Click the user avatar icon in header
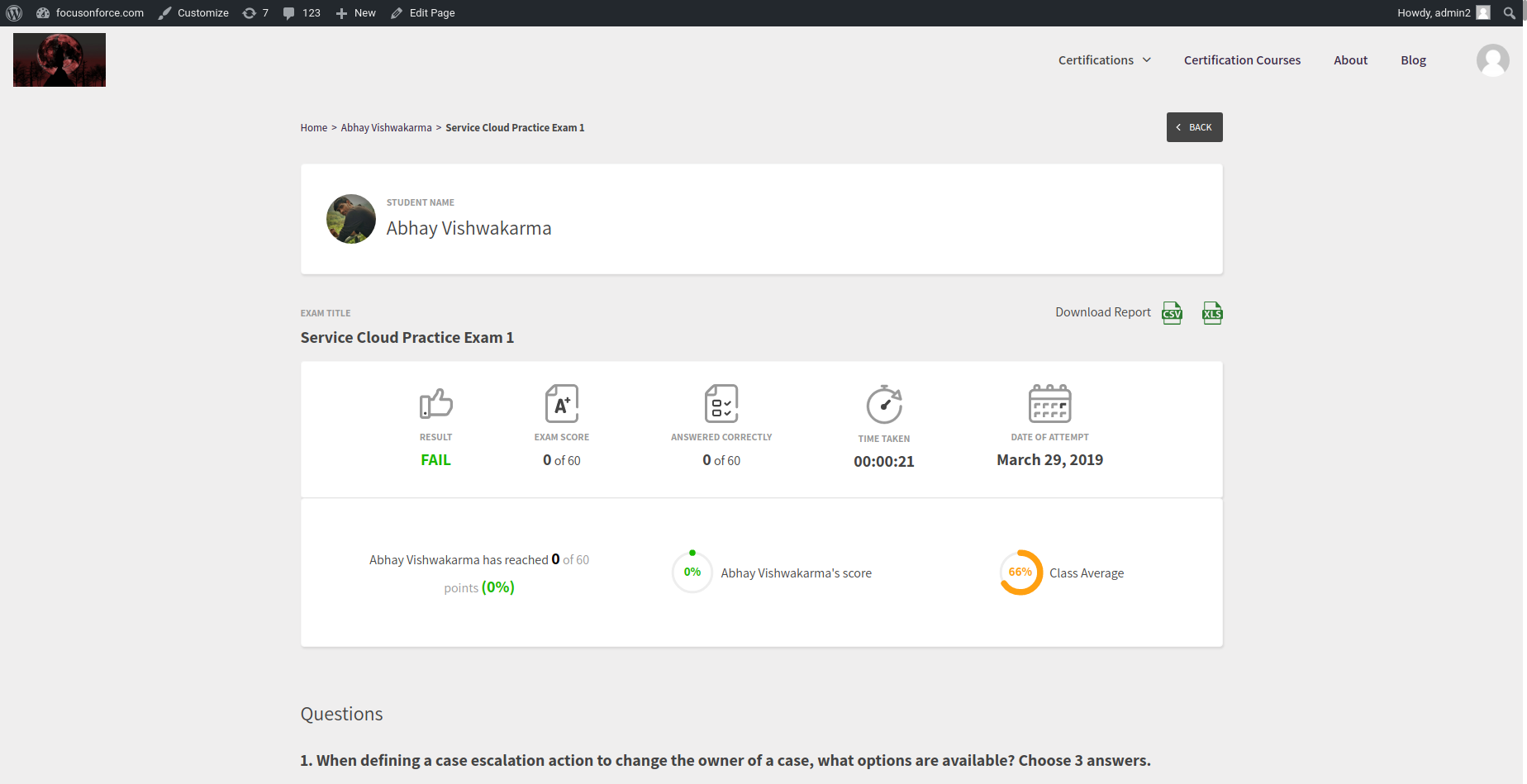This screenshot has width=1527, height=784. 1492,60
